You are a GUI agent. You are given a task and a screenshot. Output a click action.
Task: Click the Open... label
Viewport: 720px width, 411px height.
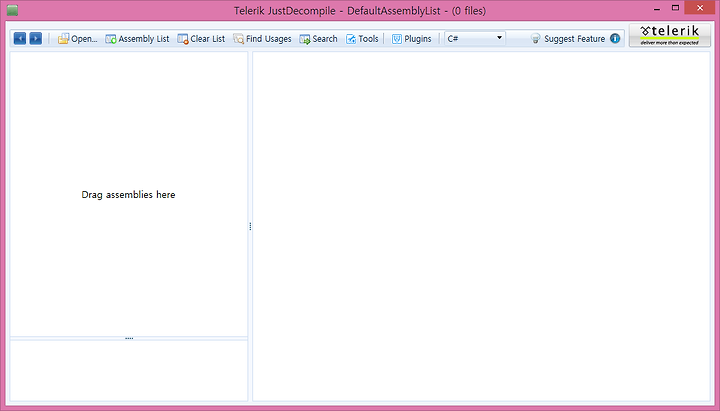pos(84,39)
